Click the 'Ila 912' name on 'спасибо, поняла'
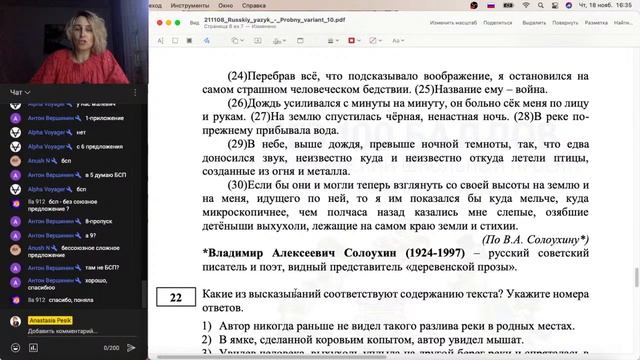 [x=36, y=300]
